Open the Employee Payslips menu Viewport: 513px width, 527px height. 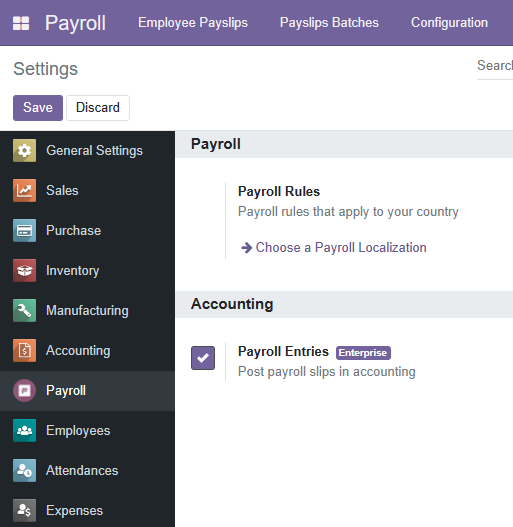(193, 23)
